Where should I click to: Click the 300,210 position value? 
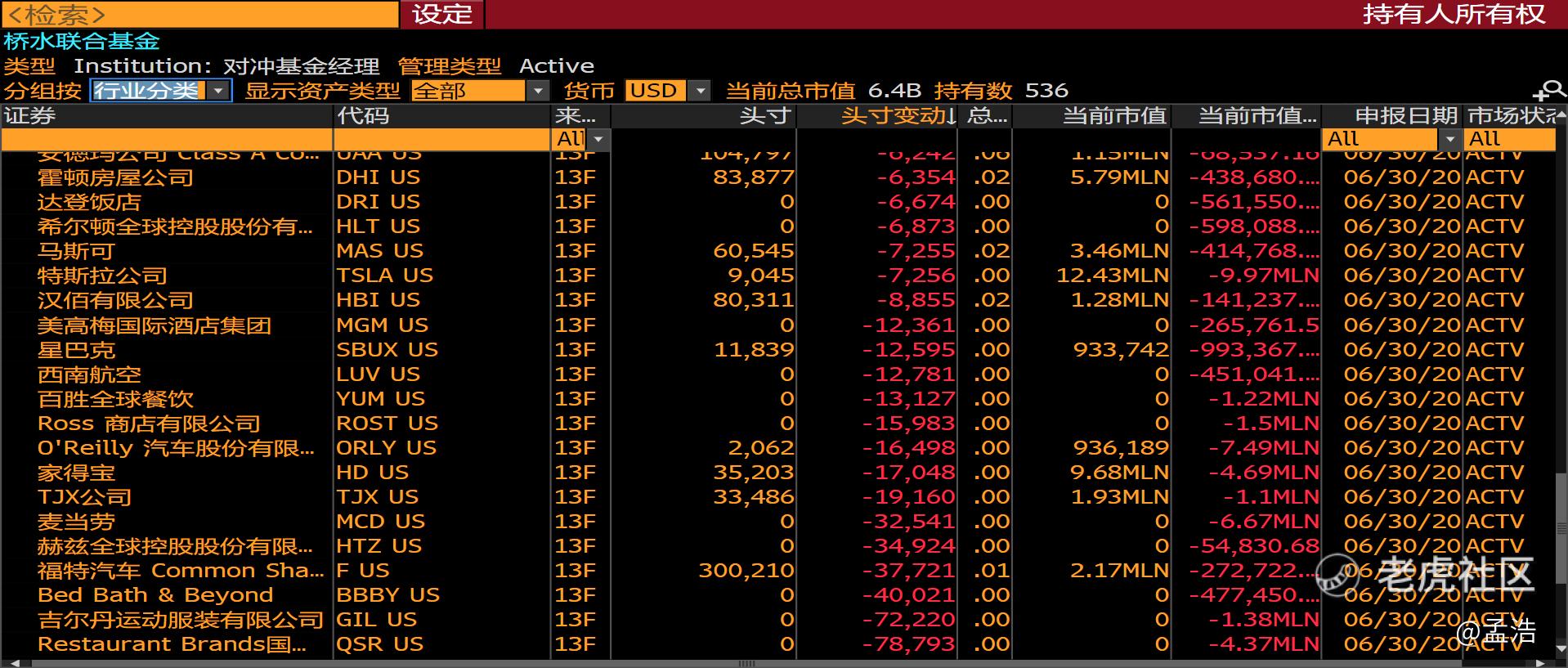pos(746,571)
